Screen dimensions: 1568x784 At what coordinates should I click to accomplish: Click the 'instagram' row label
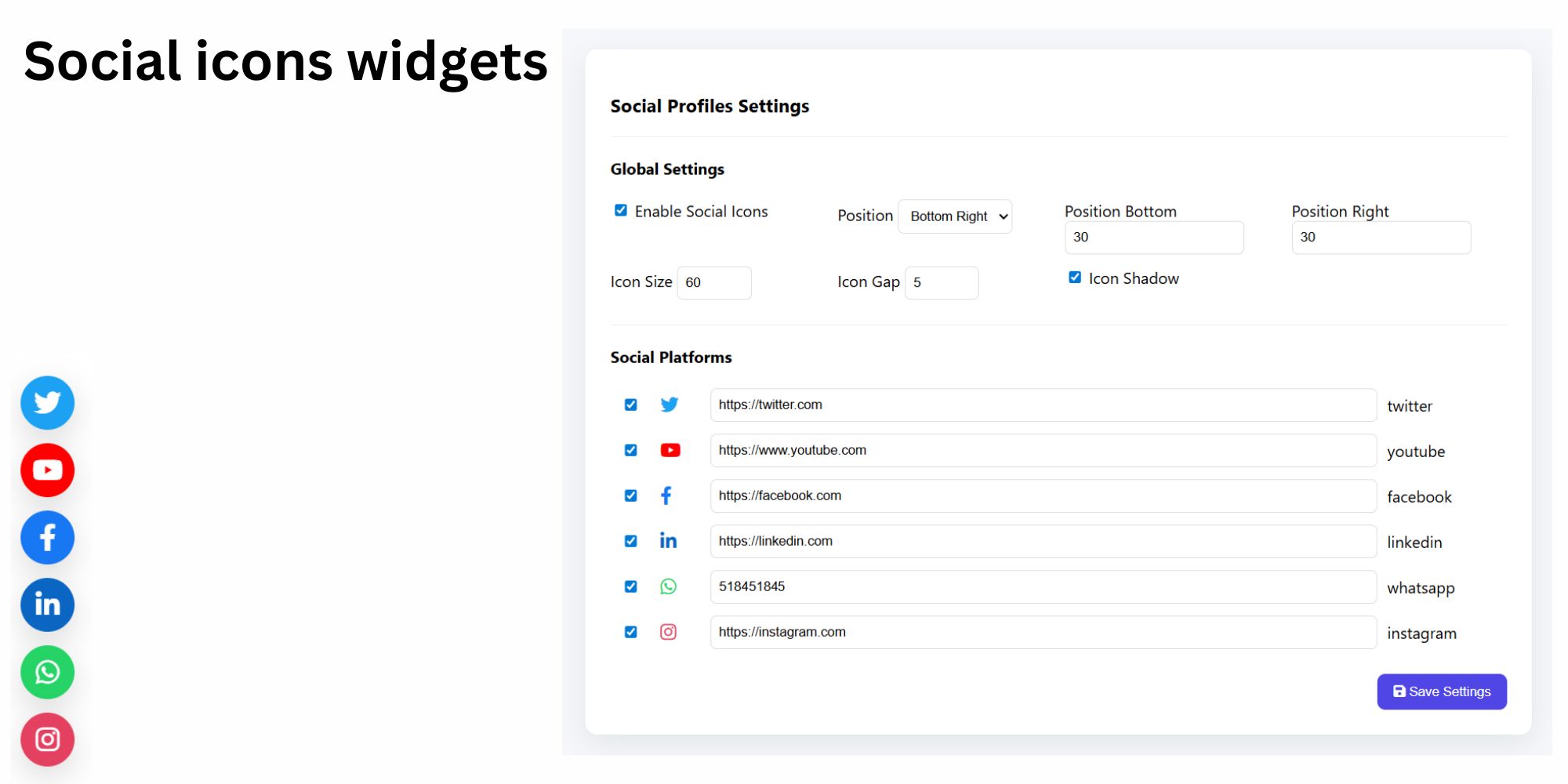[x=1421, y=634]
